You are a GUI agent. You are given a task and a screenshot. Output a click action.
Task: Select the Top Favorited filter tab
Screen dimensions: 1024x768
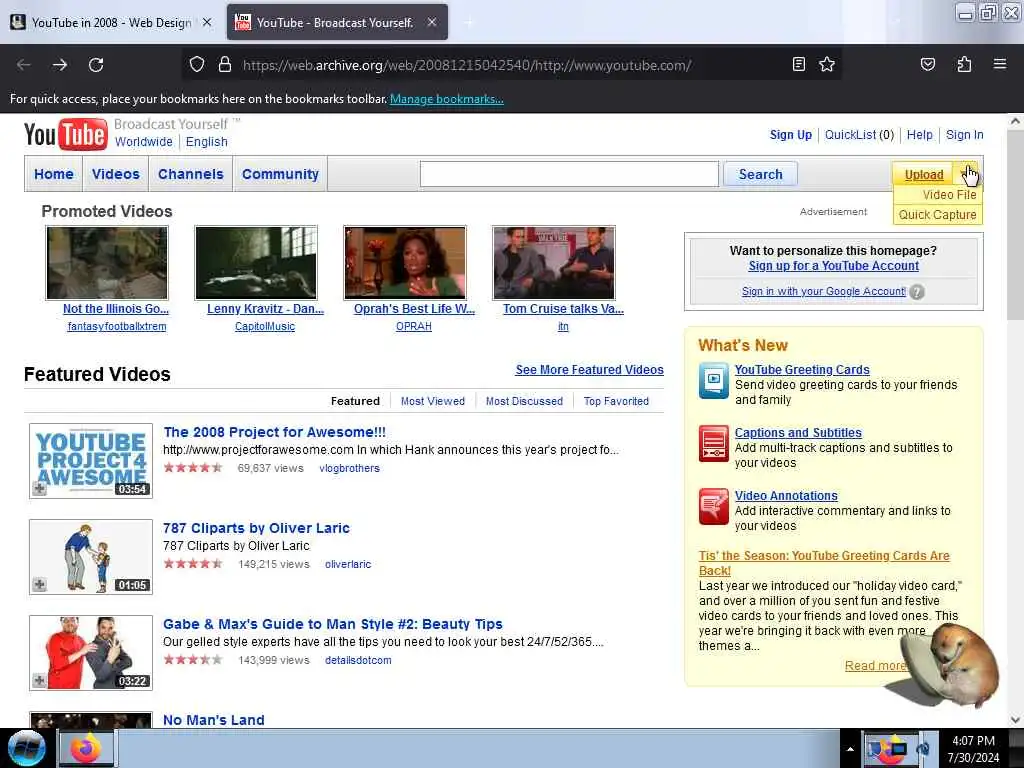coord(616,401)
